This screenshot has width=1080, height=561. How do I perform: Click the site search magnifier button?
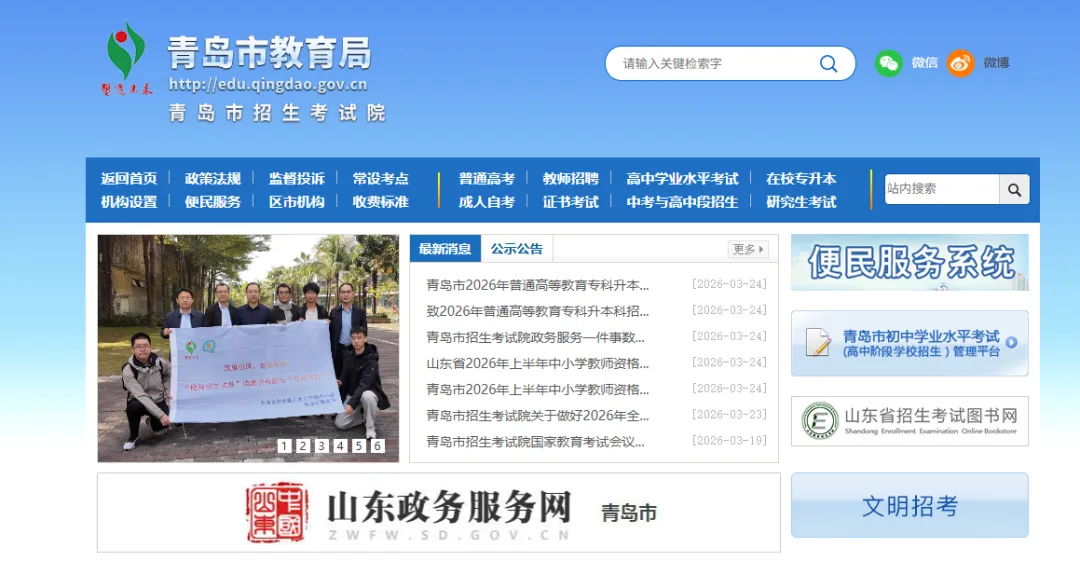pos(1014,190)
